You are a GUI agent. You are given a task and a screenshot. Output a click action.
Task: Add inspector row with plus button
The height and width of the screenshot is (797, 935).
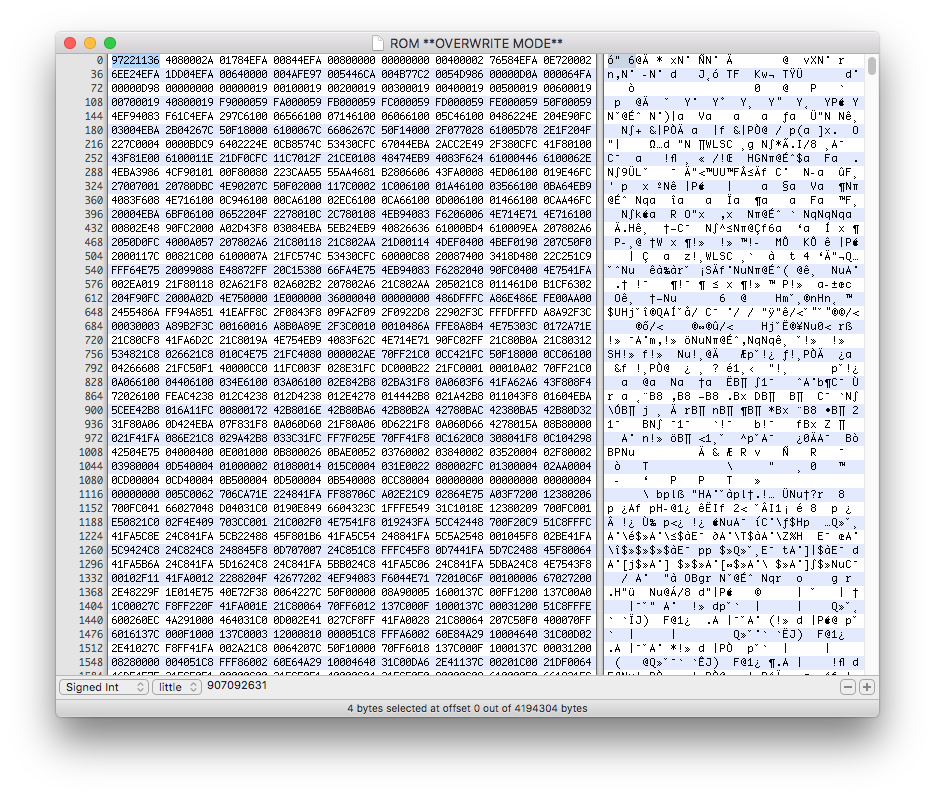tap(867, 687)
